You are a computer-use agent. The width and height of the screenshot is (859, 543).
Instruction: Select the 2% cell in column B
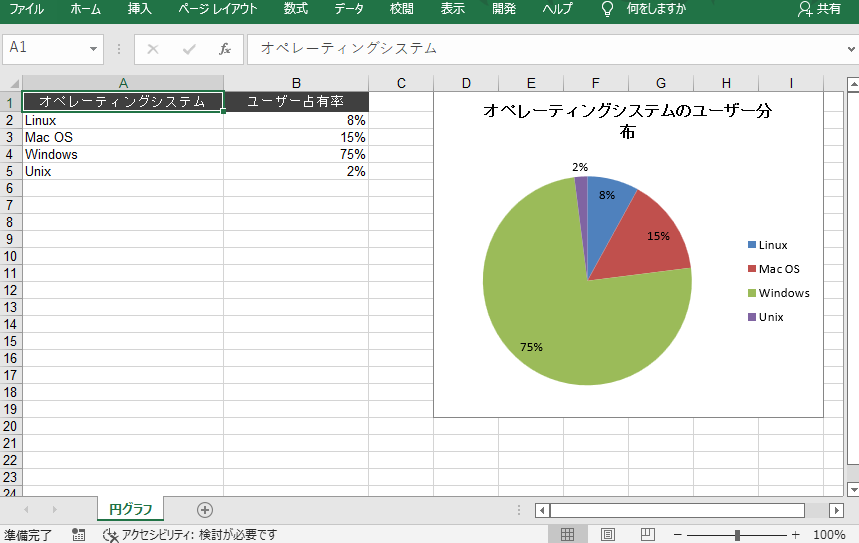coord(296,172)
